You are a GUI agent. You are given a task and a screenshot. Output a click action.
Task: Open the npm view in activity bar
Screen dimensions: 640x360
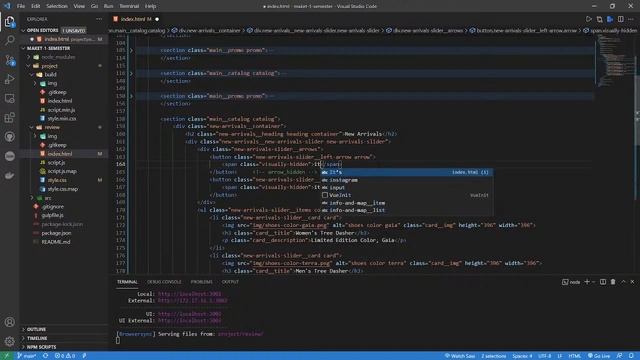point(9,156)
